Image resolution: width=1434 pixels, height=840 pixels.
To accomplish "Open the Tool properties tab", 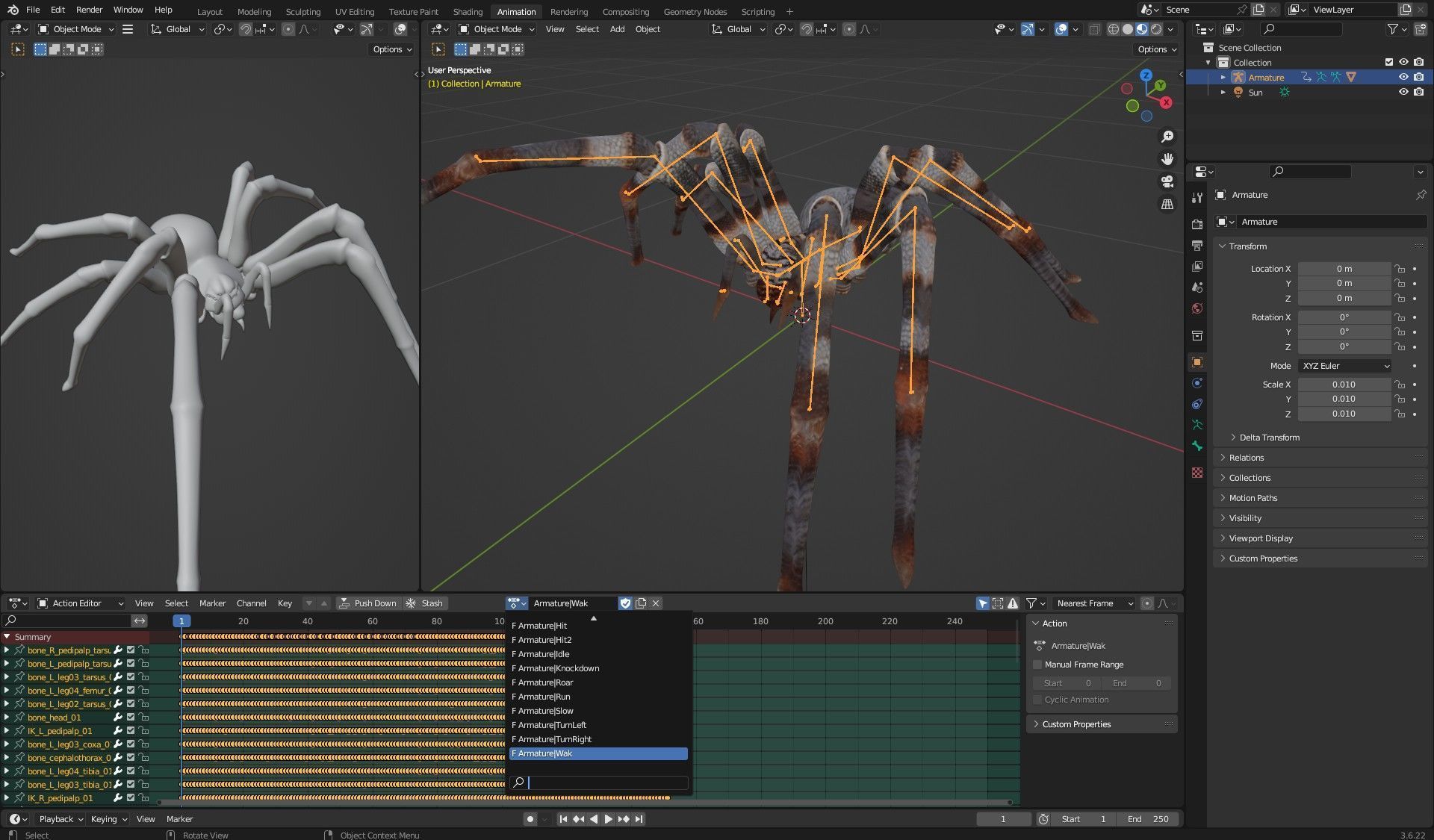I will [x=1197, y=198].
